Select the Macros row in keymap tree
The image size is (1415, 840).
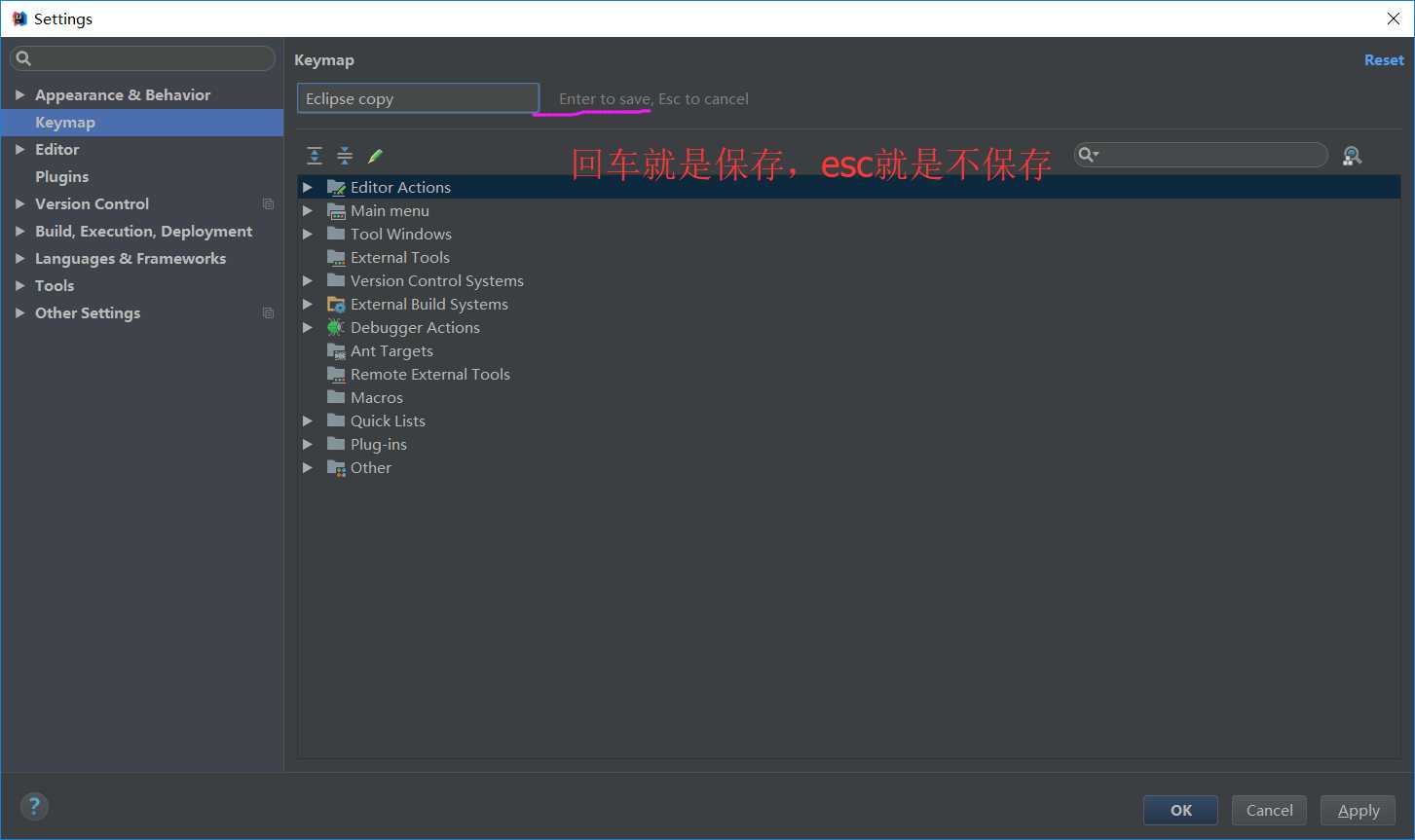pyautogui.click(x=848, y=397)
